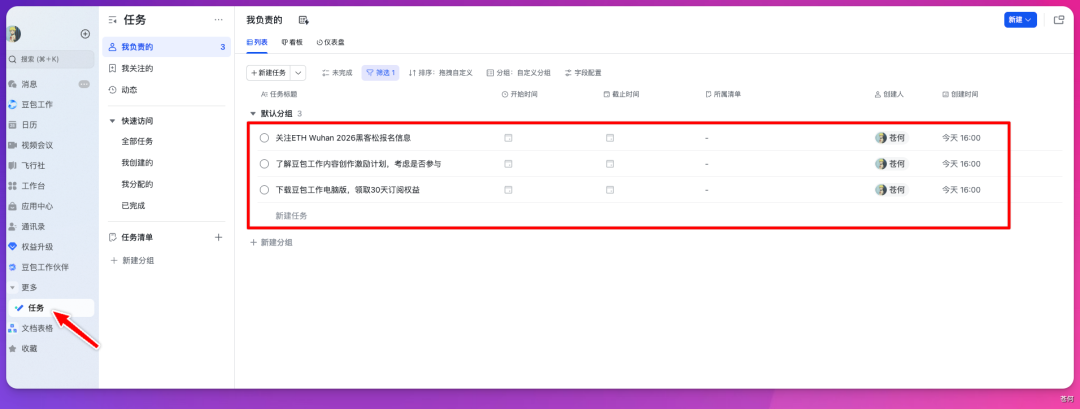Screen dimensions: 1080x409
Task: Collapse the 快速访问 section
Action: point(113,121)
